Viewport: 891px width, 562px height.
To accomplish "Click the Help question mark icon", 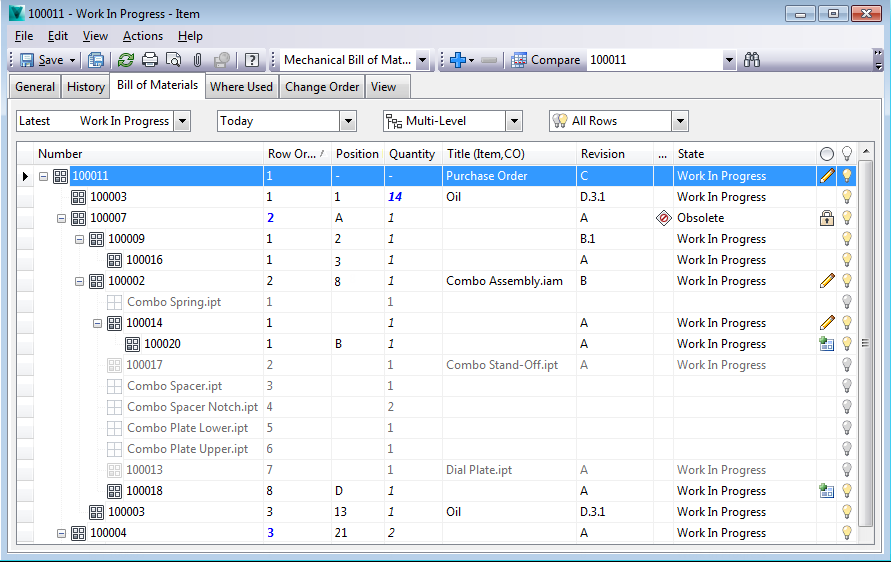I will point(252,60).
